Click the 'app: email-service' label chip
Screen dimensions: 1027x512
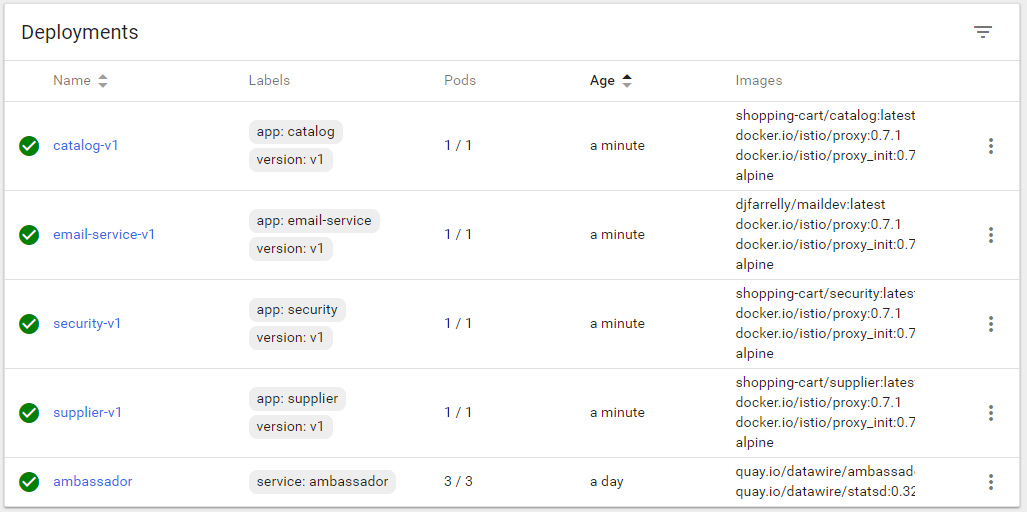[314, 221]
